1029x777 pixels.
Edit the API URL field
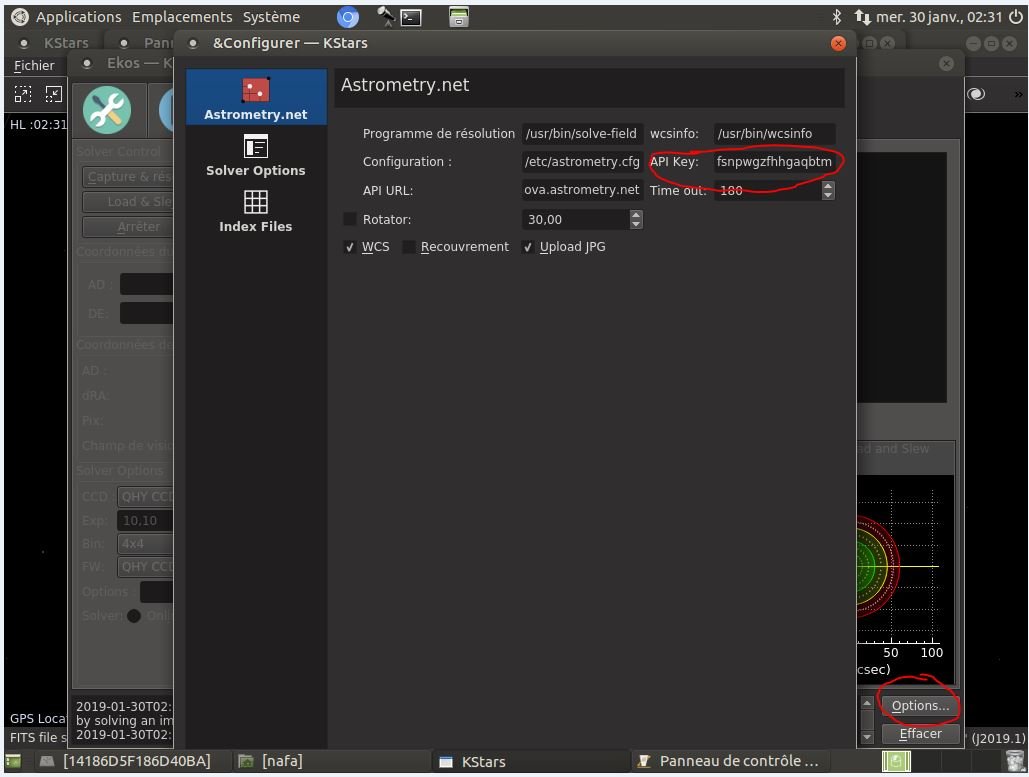click(x=582, y=190)
